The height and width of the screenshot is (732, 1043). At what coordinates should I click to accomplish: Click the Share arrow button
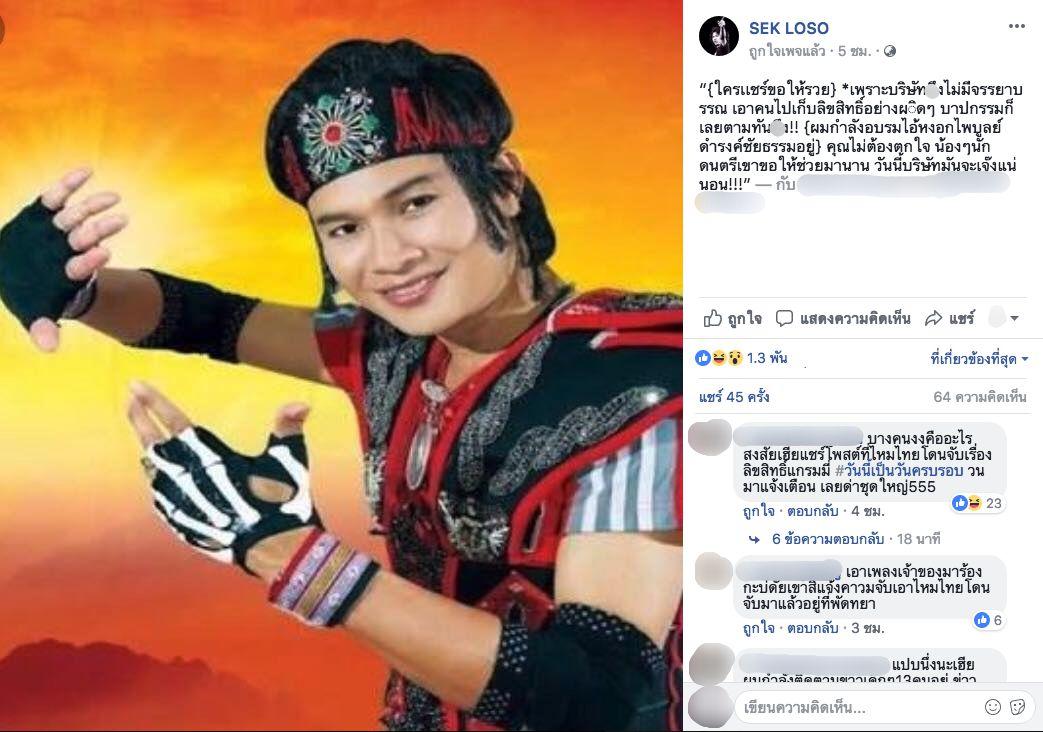tap(949, 318)
